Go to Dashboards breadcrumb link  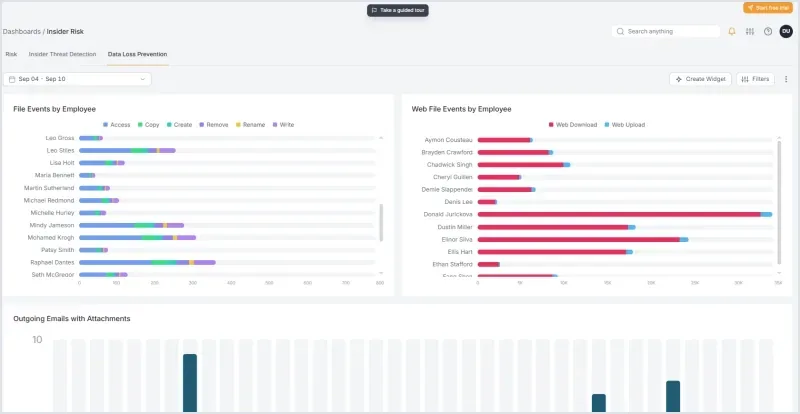[x=21, y=31]
